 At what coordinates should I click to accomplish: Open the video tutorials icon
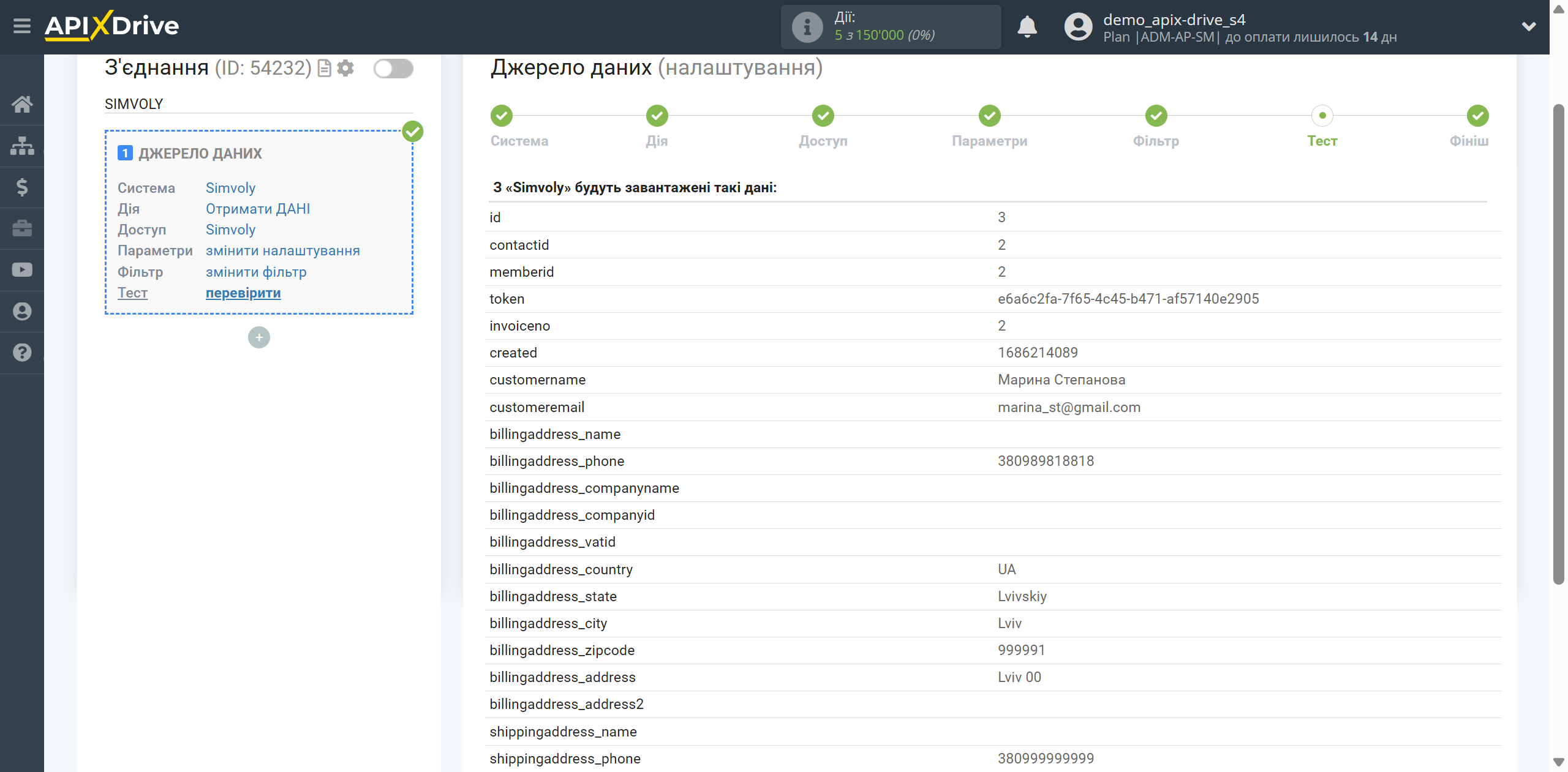point(22,270)
